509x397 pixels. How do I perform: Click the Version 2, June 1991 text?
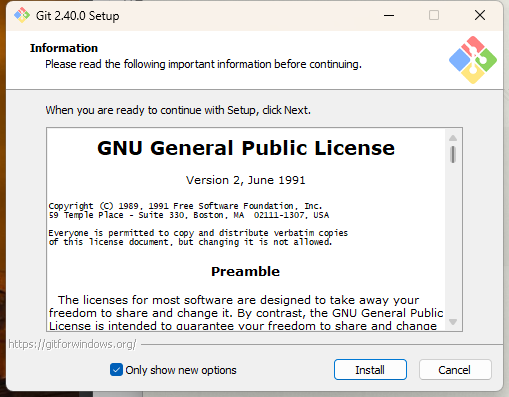click(x=246, y=180)
